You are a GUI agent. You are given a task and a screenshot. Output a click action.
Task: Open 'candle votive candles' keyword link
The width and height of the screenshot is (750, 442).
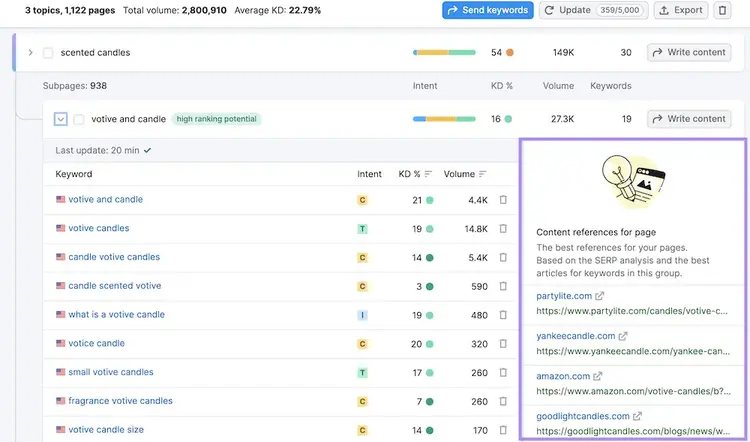[114, 257]
